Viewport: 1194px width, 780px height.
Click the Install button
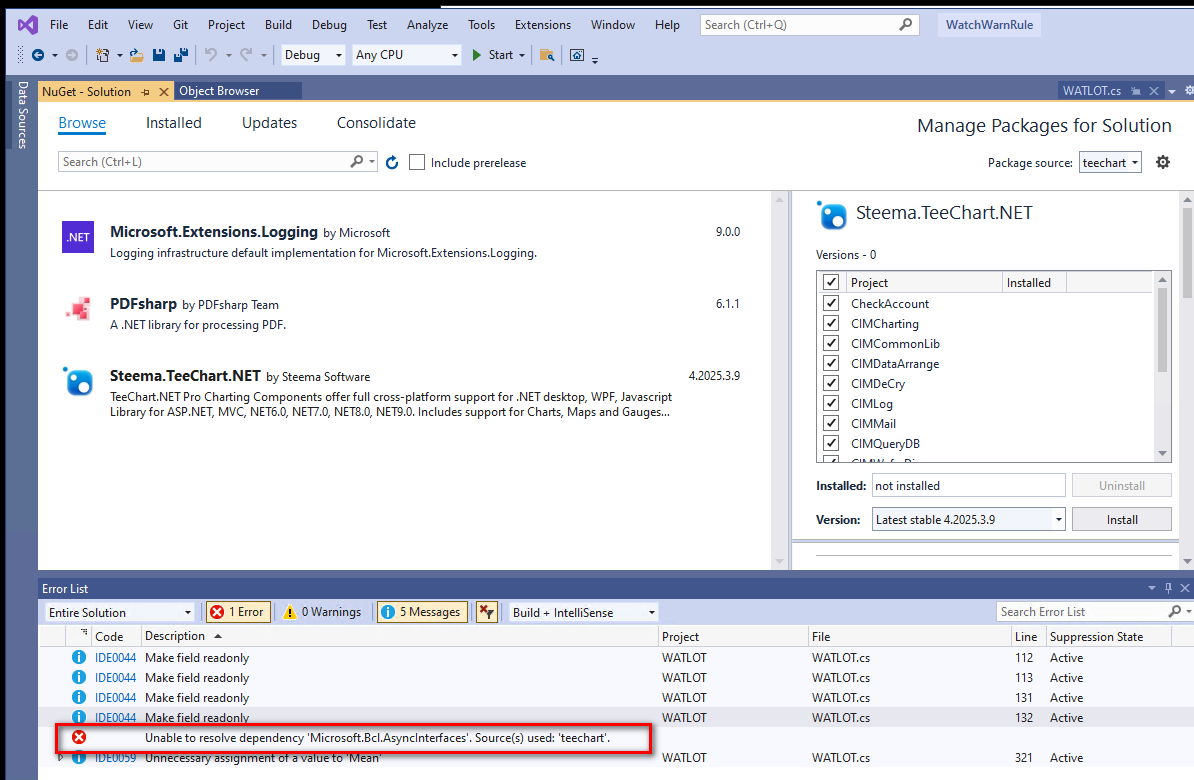point(1122,519)
